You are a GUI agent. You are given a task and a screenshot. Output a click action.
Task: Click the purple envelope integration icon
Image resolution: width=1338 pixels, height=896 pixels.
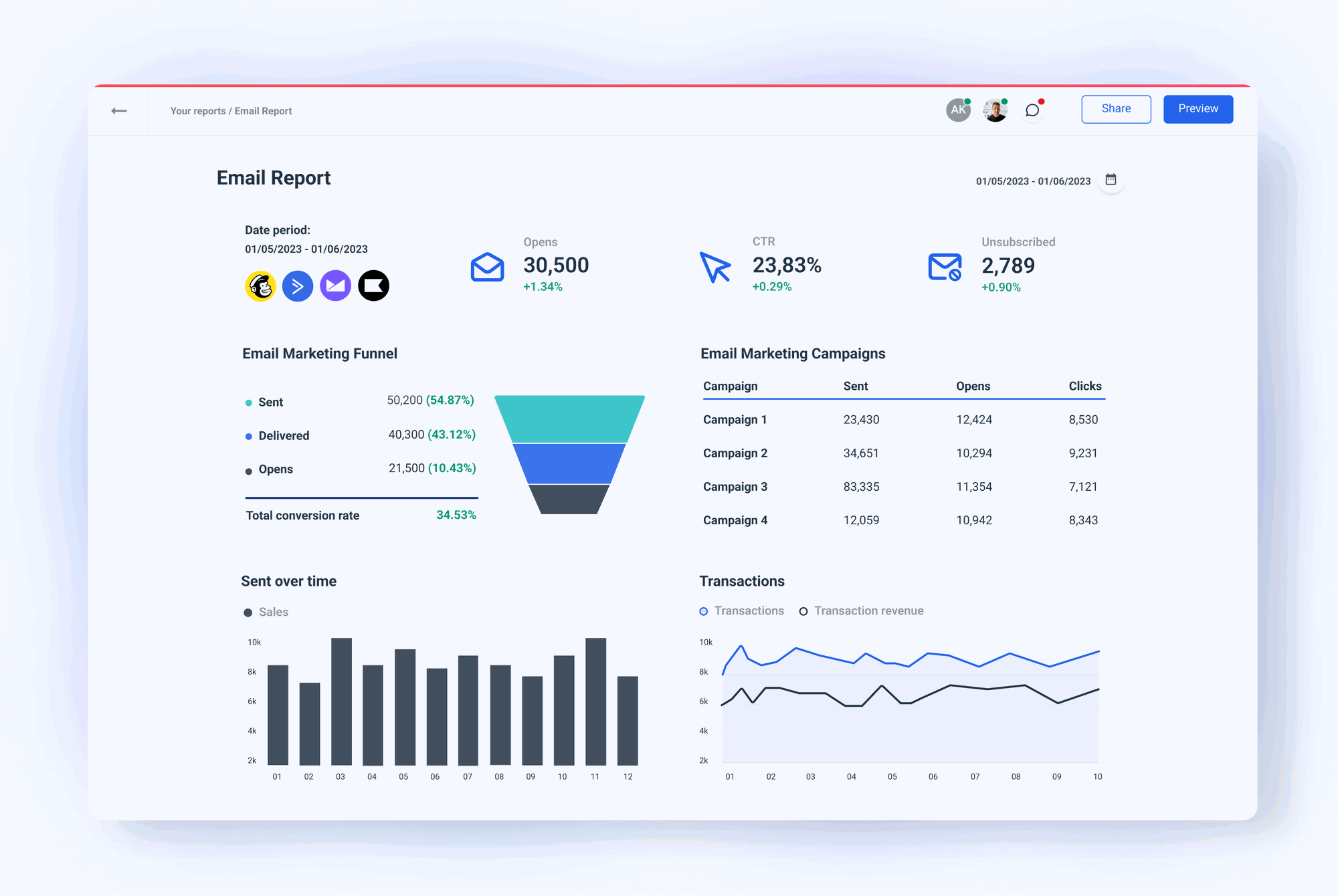coord(335,286)
